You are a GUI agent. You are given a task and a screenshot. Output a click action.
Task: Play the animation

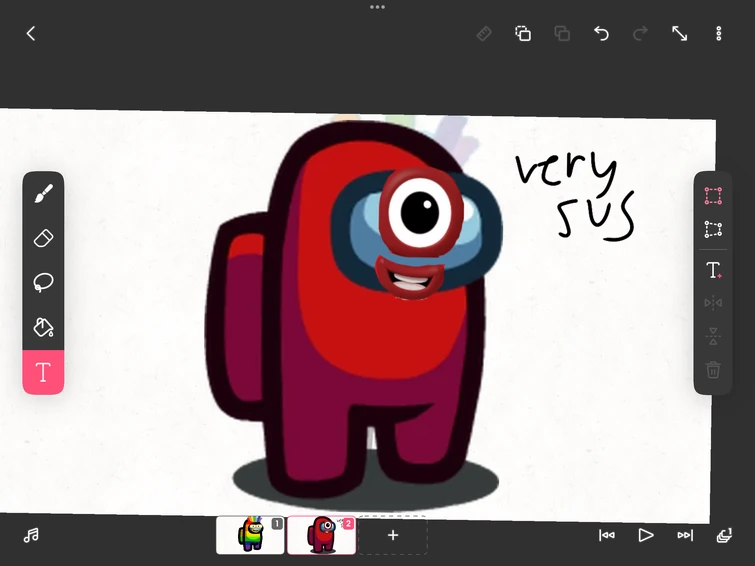point(646,535)
